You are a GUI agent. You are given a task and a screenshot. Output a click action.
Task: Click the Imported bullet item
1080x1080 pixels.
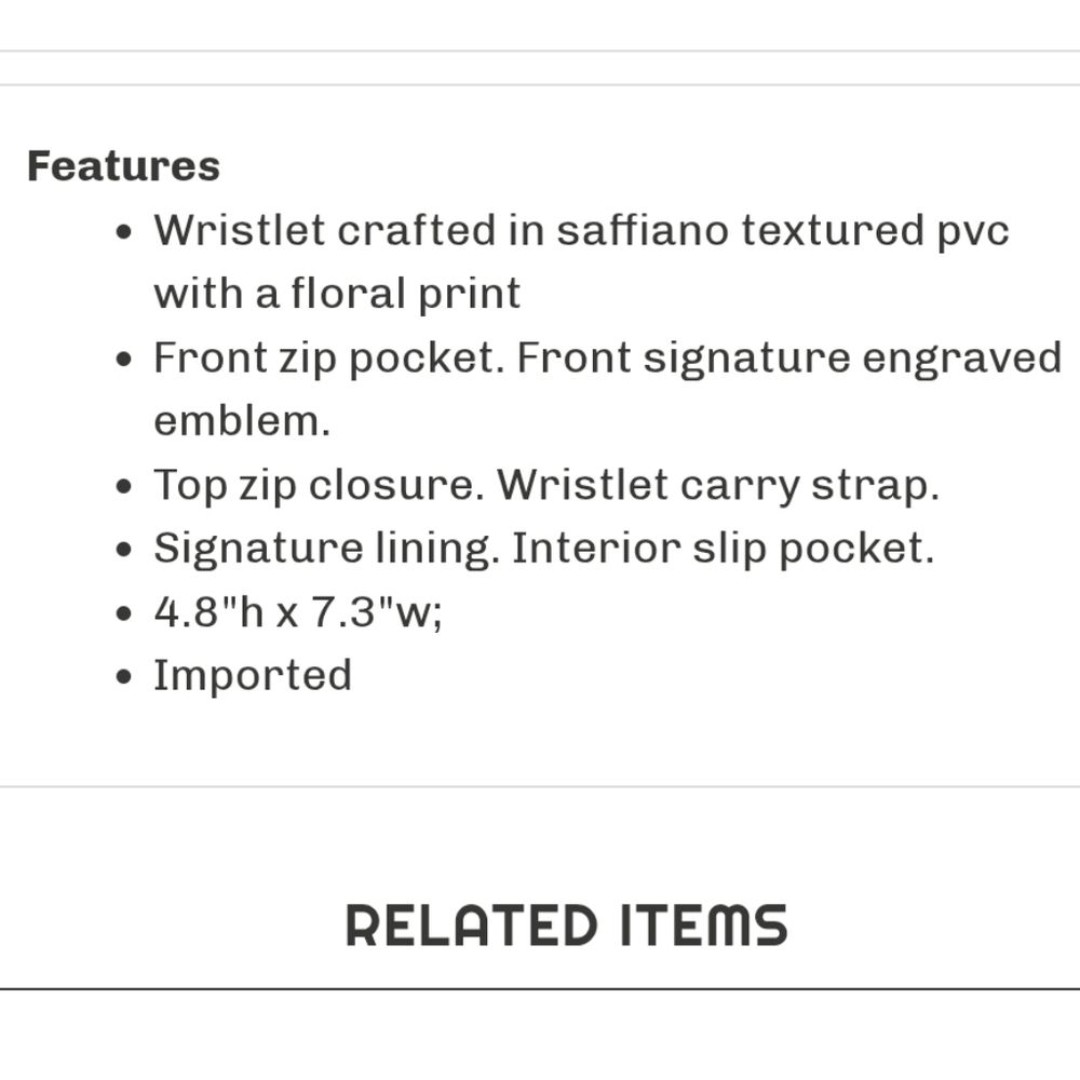click(253, 676)
